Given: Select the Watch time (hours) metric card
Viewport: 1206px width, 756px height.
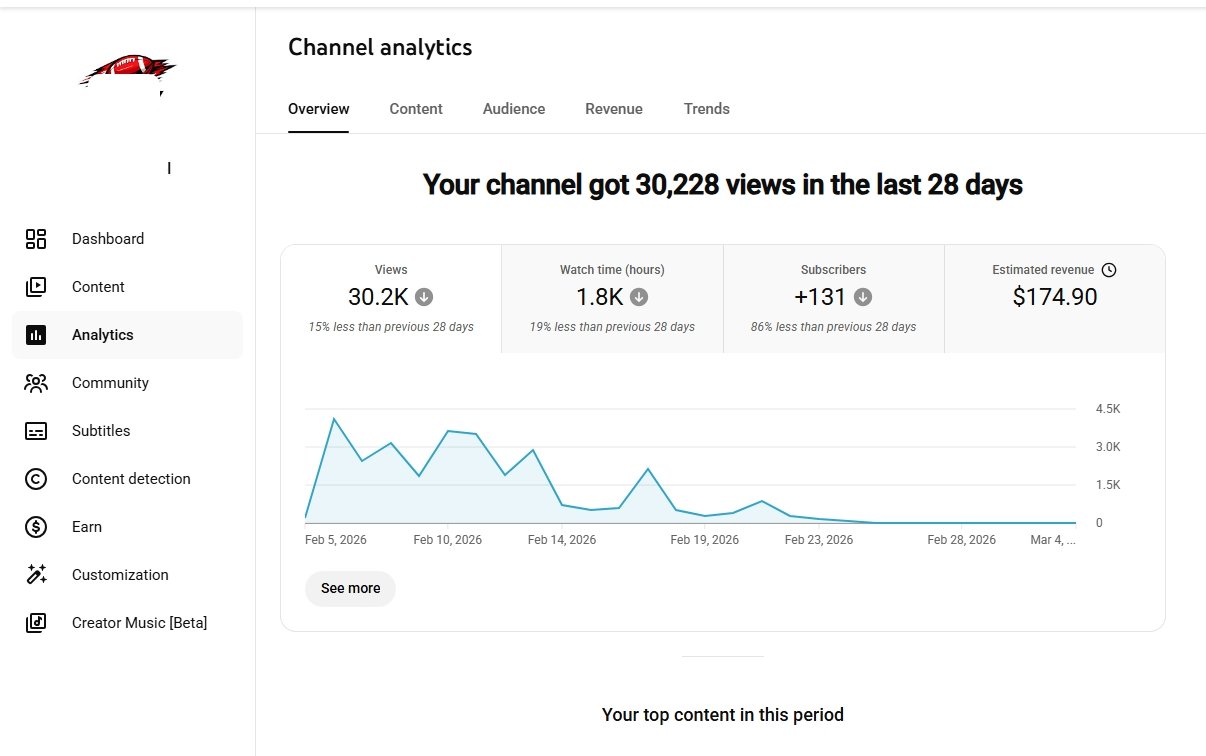Looking at the screenshot, I should tap(612, 298).
